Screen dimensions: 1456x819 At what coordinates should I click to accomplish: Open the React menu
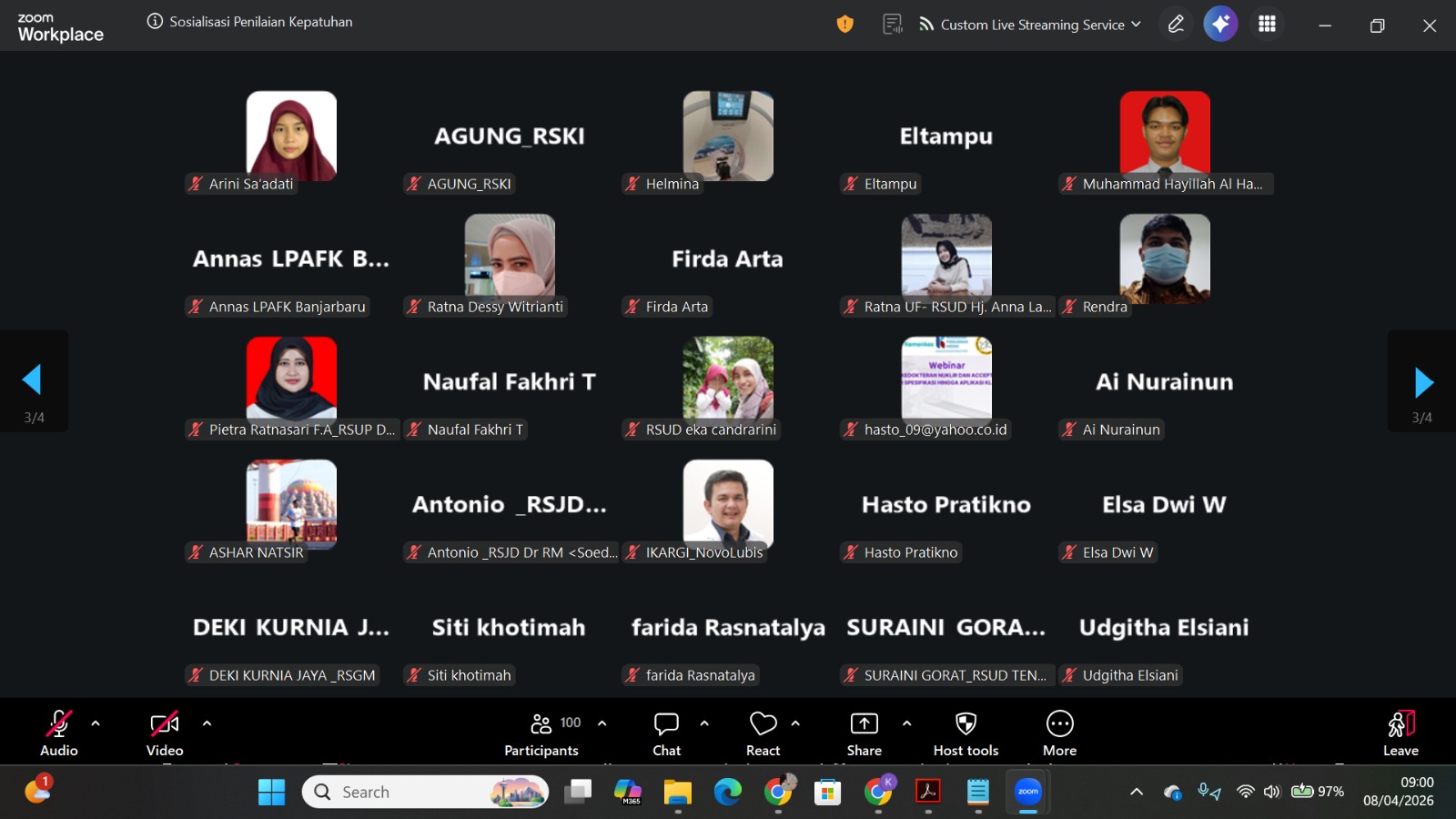point(763,733)
